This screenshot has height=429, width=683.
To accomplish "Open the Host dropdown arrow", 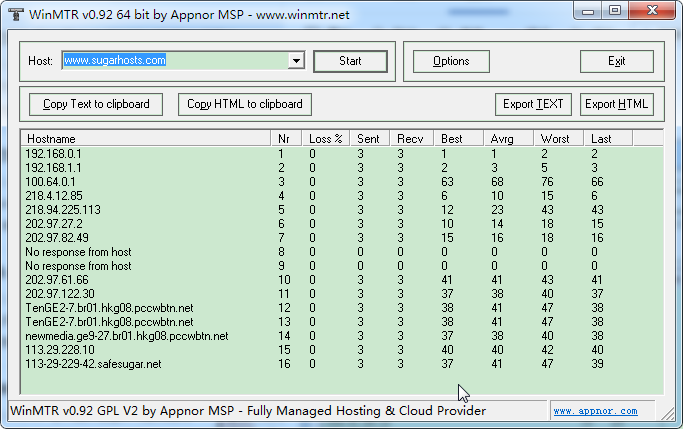I will point(296,61).
